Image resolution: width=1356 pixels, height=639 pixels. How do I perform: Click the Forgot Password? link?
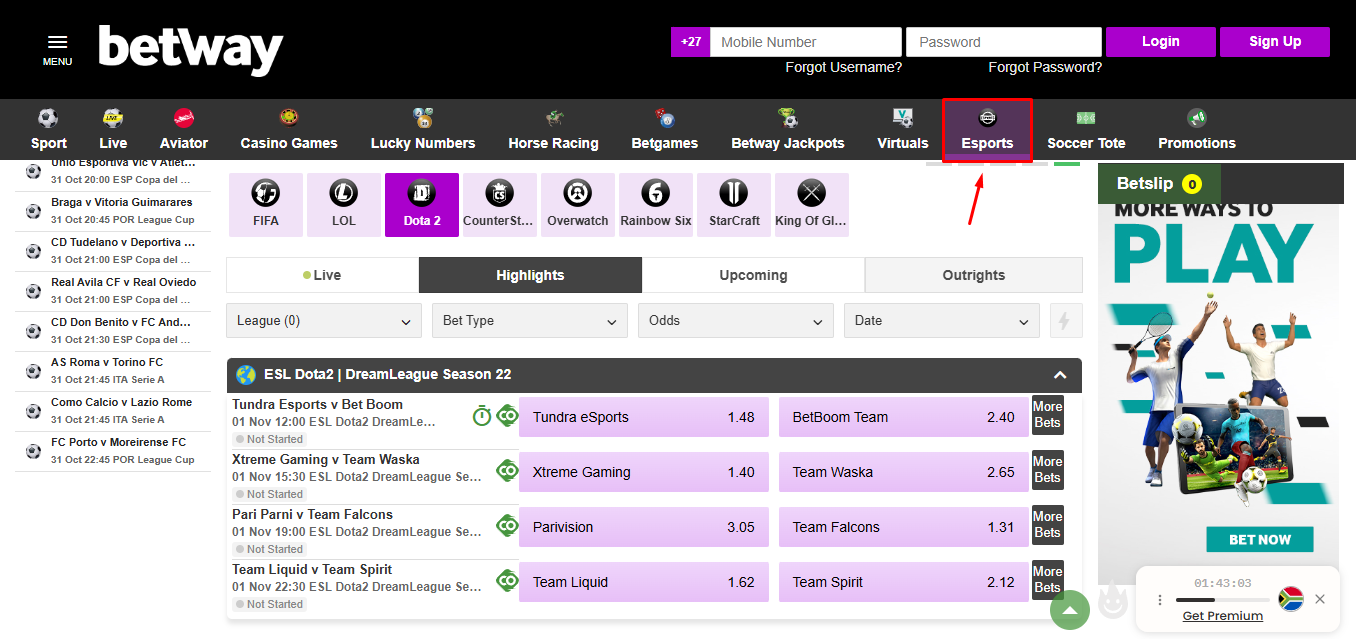tap(1045, 67)
